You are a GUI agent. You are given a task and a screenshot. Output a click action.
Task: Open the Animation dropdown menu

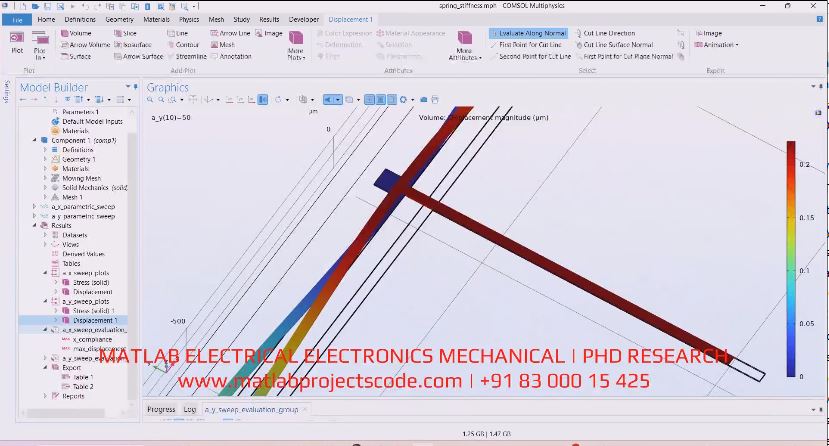click(x=717, y=45)
